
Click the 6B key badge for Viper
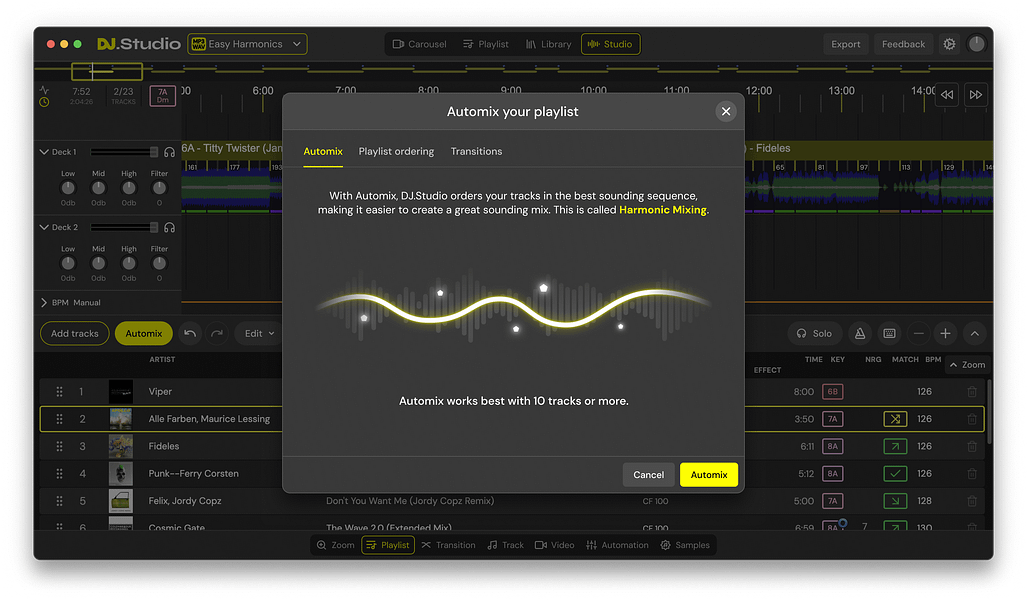(832, 392)
